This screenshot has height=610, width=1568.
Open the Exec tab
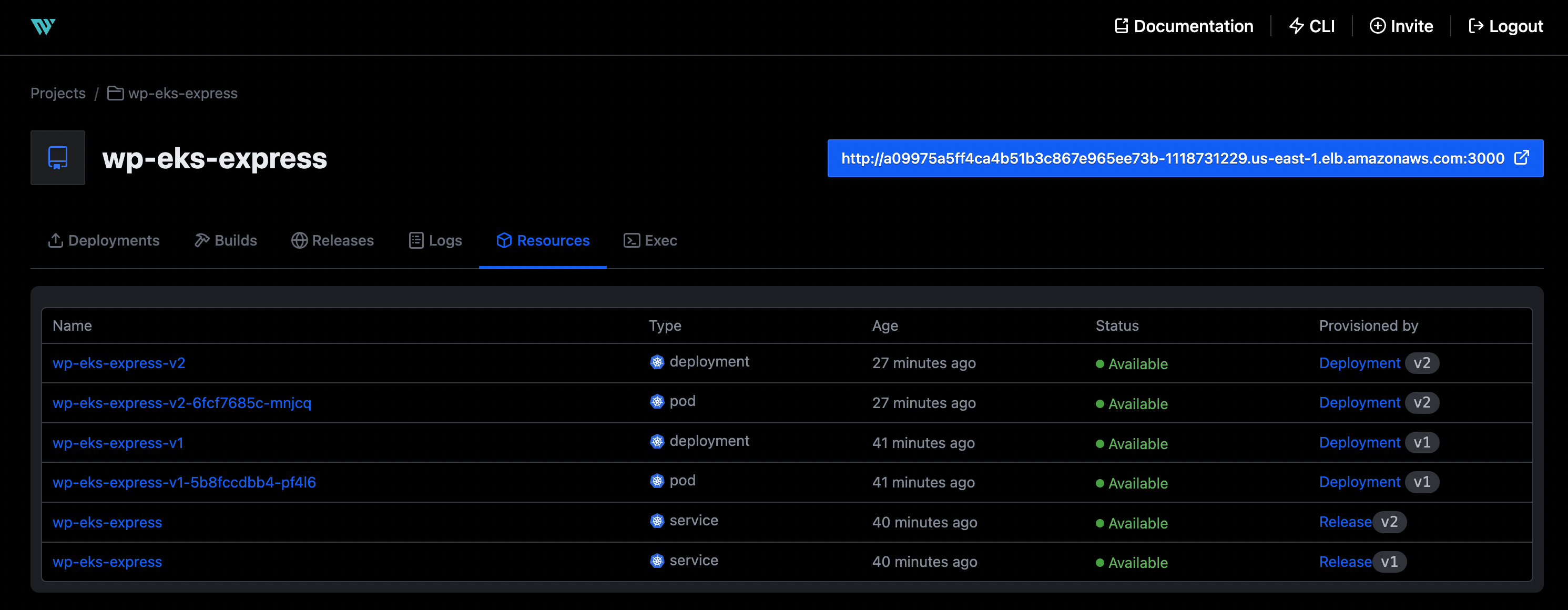(650, 240)
